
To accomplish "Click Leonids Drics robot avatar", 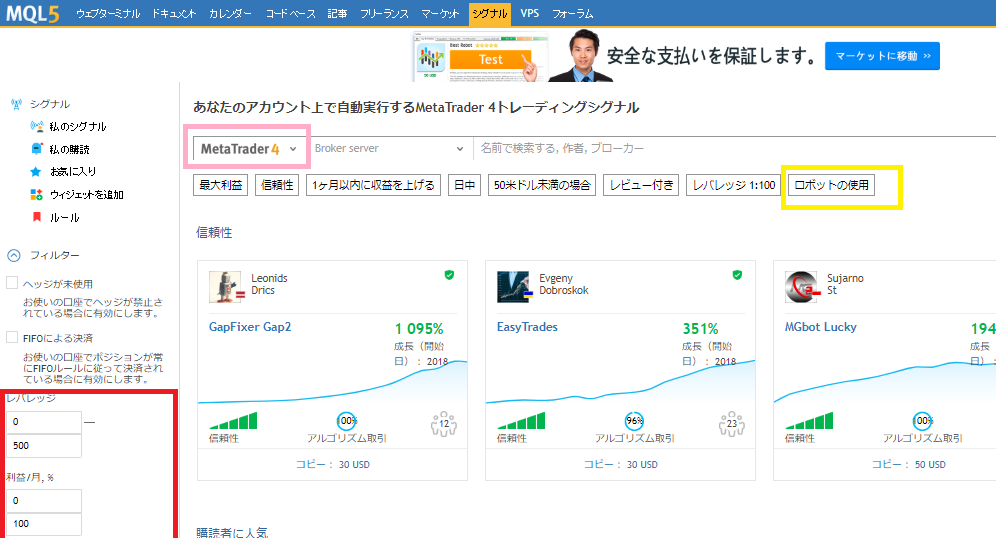I will point(225,287).
